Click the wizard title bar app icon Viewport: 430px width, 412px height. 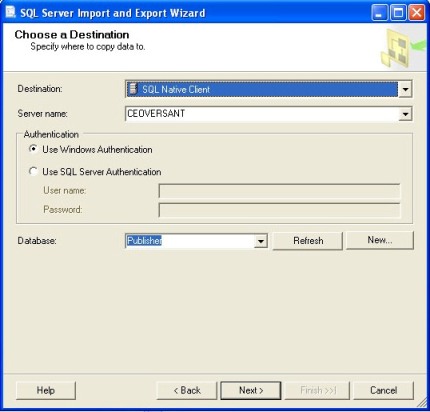[x=11, y=12]
